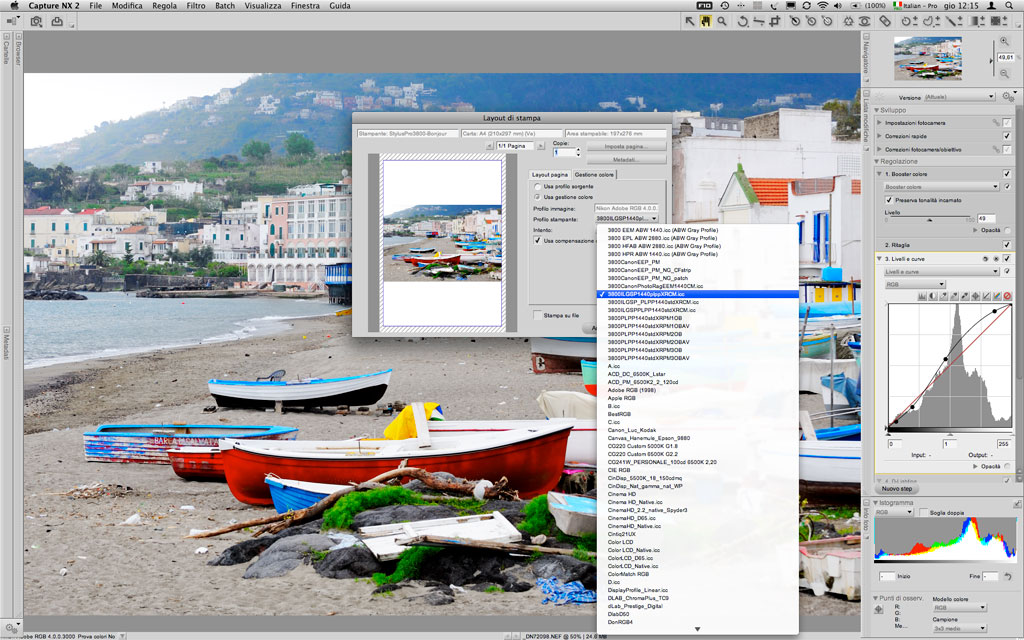The width and height of the screenshot is (1024, 640).
Task: Click the Booster colore Livello slider
Action: (929, 219)
